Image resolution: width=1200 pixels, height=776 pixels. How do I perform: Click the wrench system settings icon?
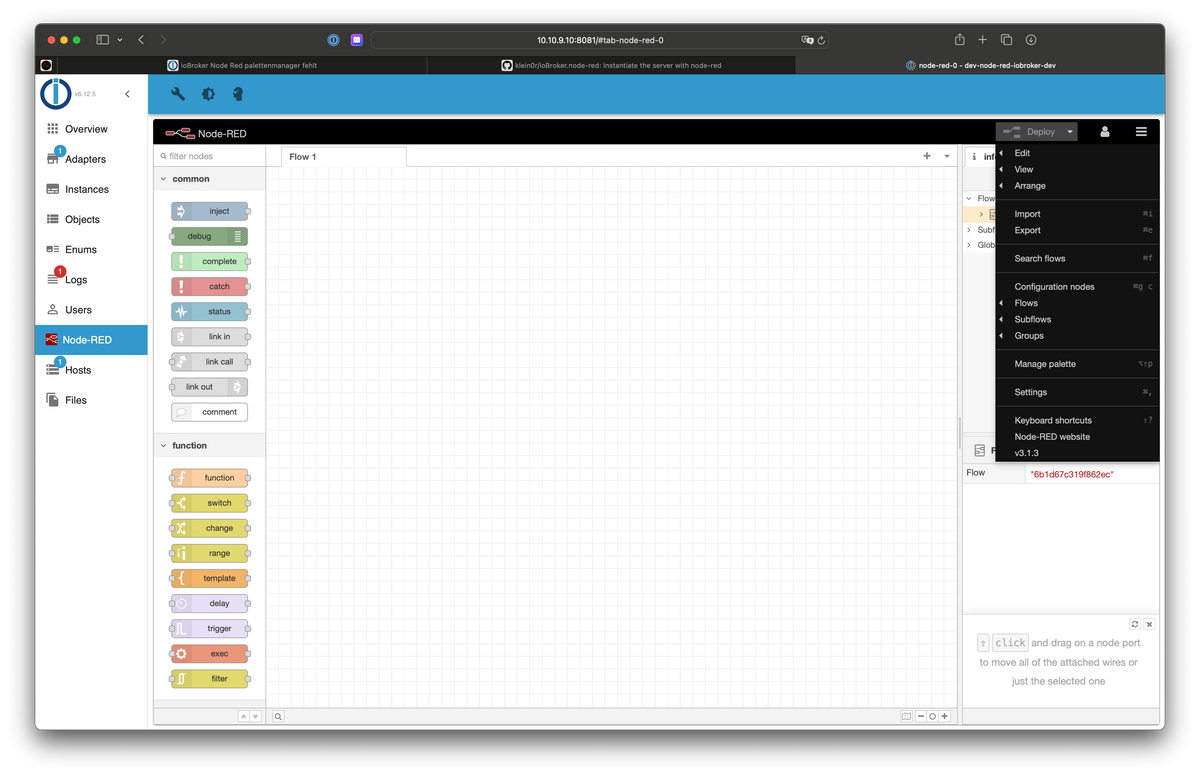[x=178, y=94]
